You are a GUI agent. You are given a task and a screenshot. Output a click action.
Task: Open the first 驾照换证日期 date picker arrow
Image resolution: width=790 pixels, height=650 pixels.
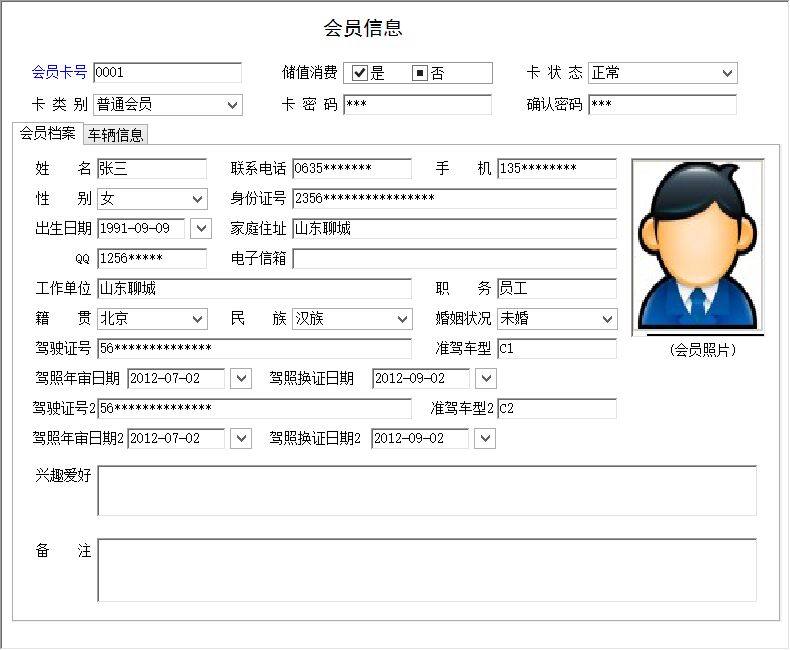pyautogui.click(x=485, y=378)
